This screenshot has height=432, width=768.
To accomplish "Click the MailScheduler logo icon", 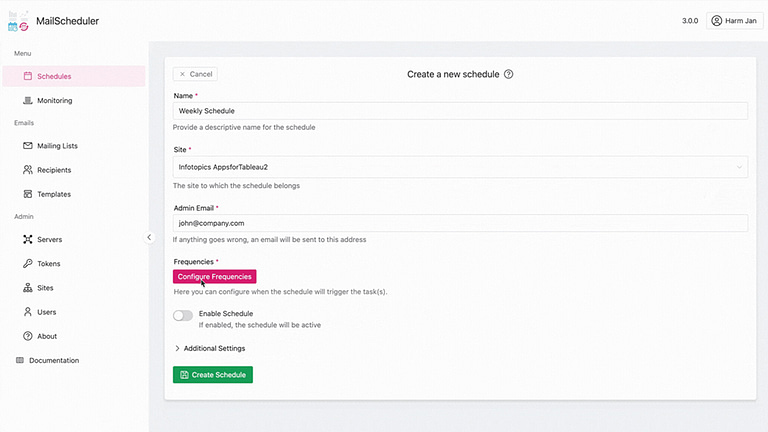I will tap(18, 20).
